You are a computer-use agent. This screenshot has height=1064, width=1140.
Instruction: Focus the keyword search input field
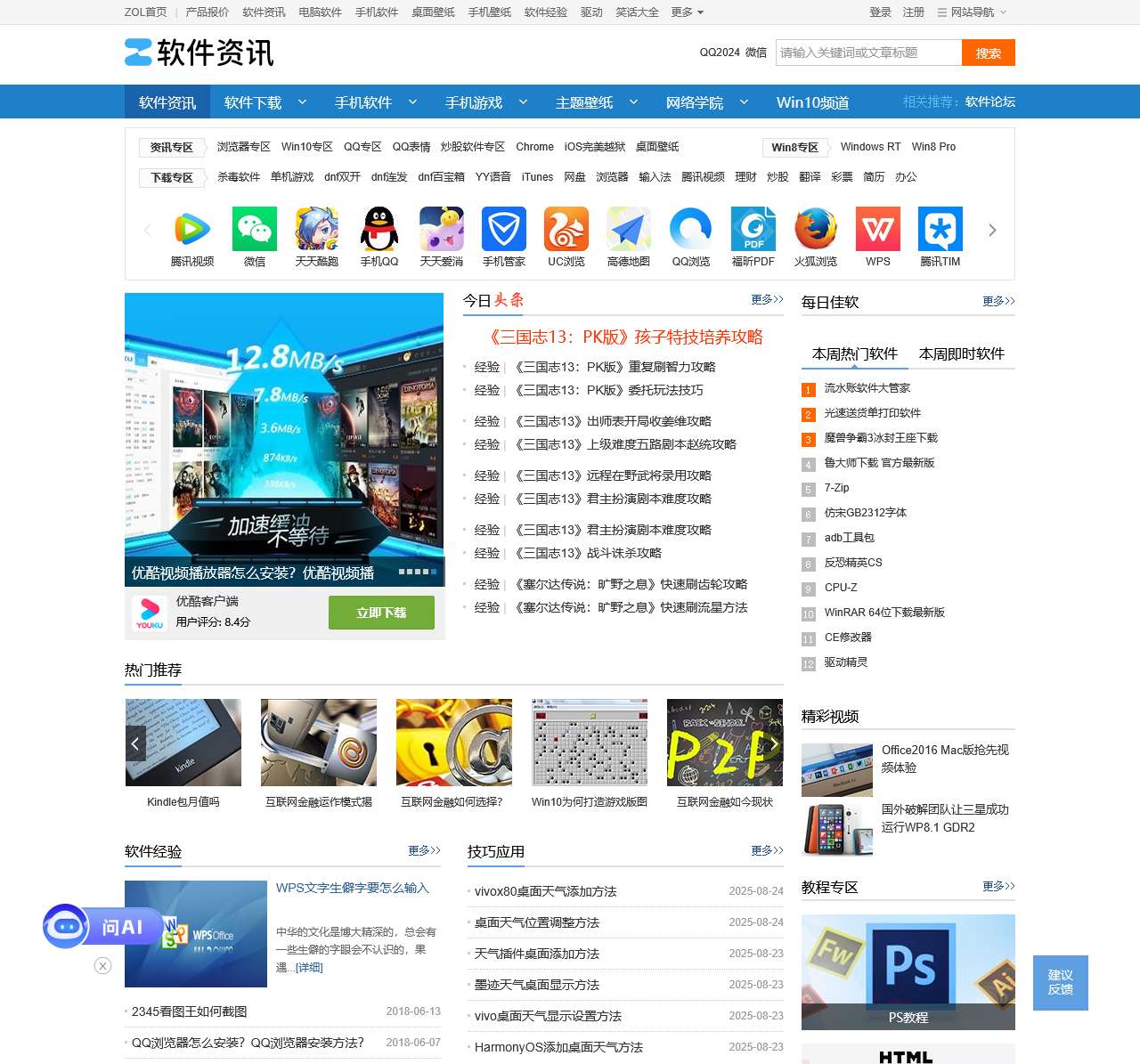click(x=868, y=53)
